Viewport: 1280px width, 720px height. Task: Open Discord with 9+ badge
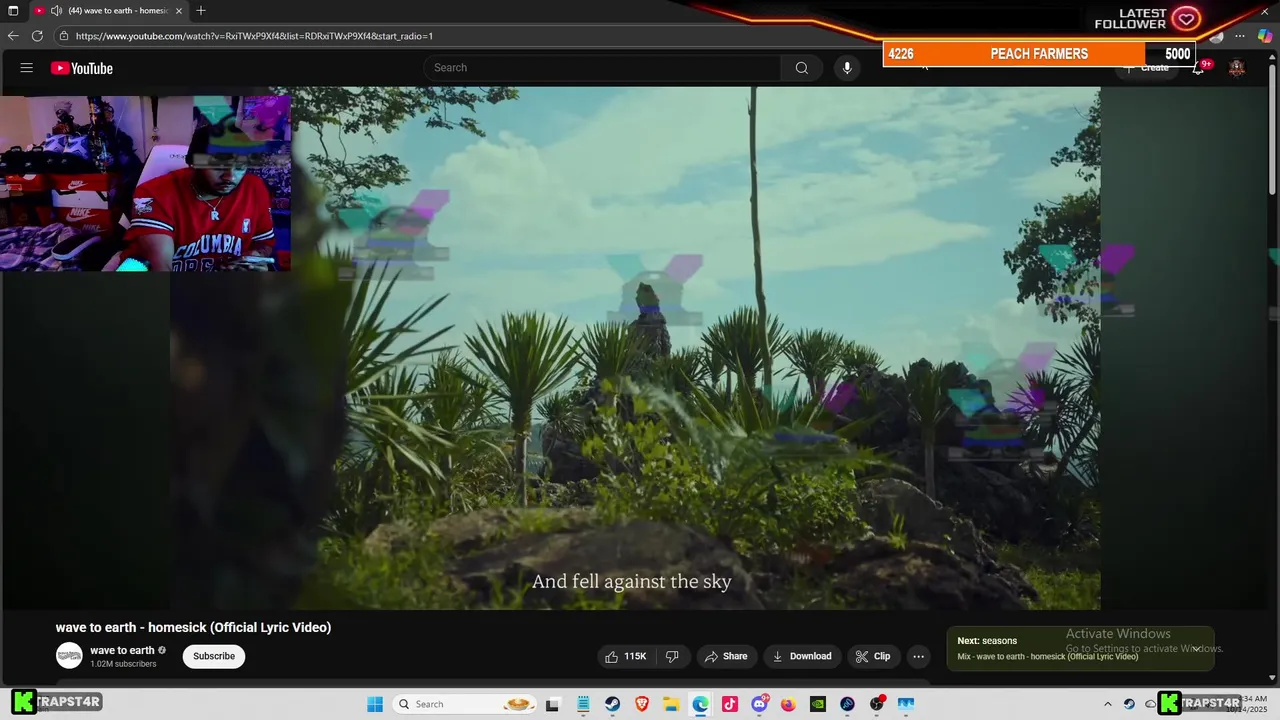coord(759,704)
